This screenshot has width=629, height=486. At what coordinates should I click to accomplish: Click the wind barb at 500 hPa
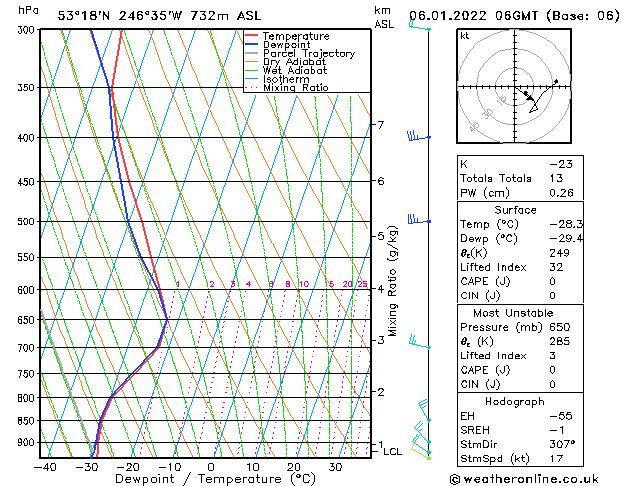[x=418, y=220]
